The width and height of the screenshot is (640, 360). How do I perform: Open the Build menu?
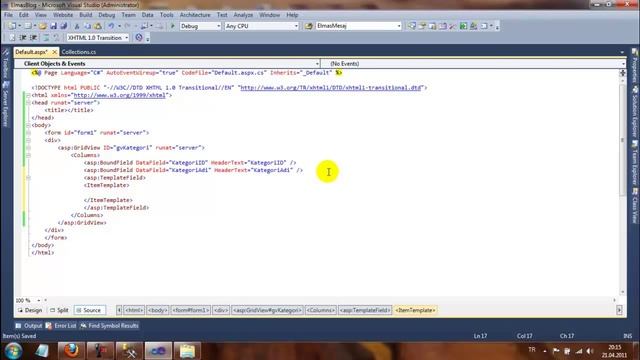click(86, 15)
